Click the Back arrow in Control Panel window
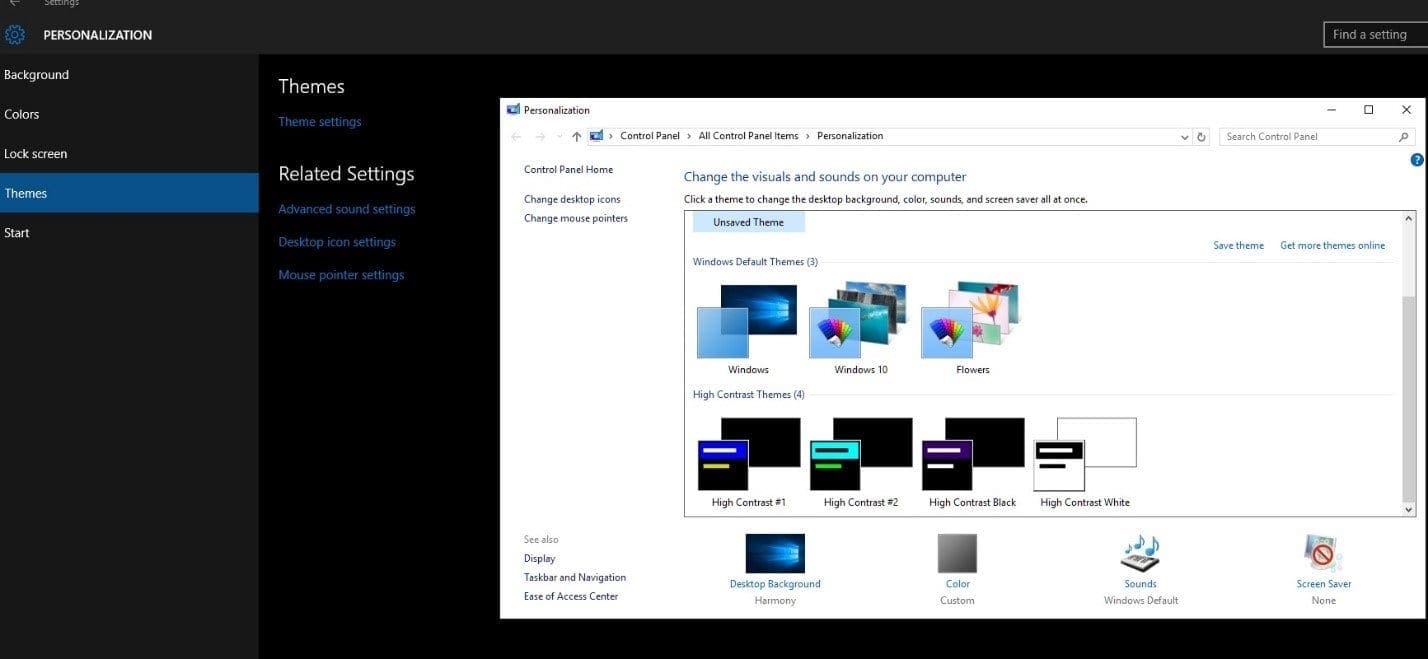The width and height of the screenshot is (1428, 659). [516, 137]
